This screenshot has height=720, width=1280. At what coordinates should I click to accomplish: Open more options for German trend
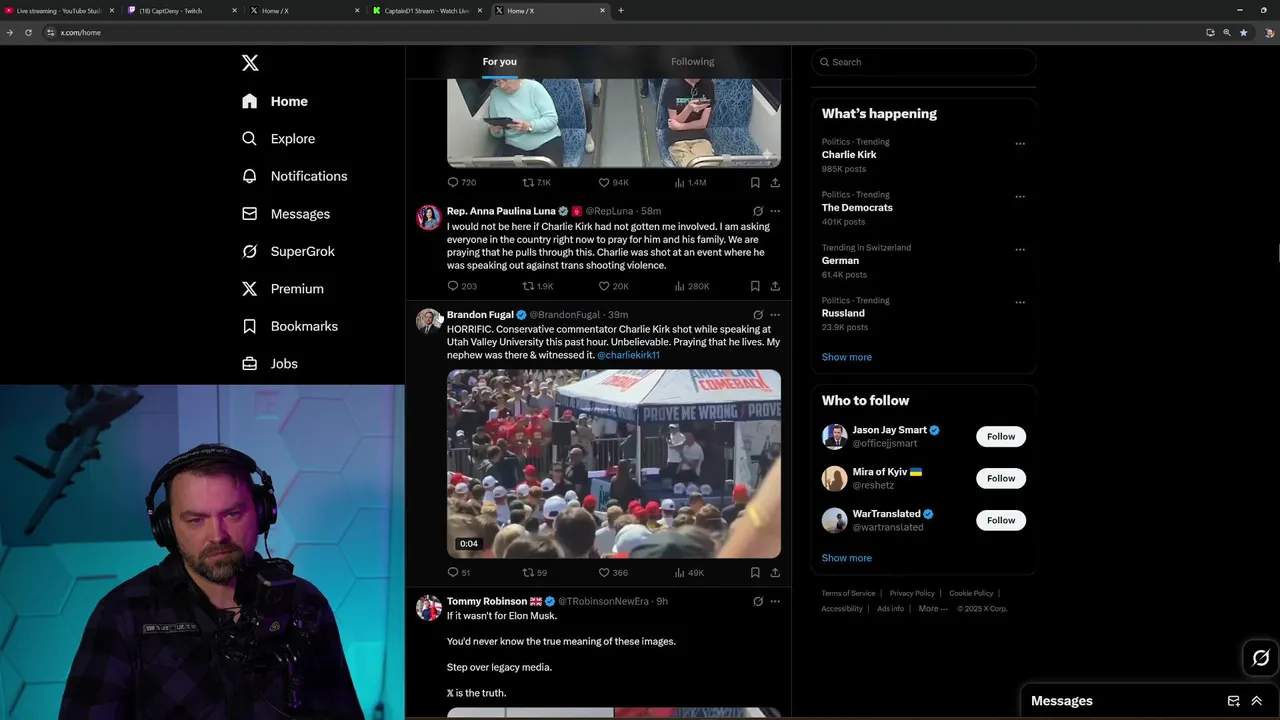coord(1020,250)
